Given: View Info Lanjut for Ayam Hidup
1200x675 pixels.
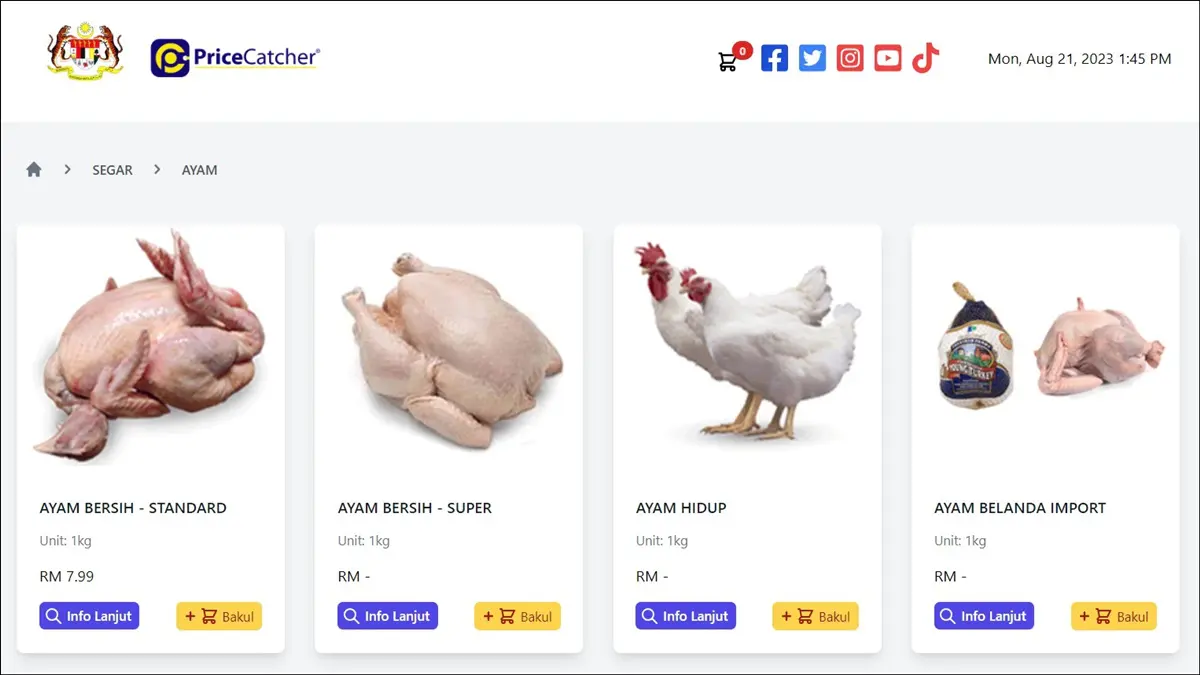Looking at the screenshot, I should point(685,616).
